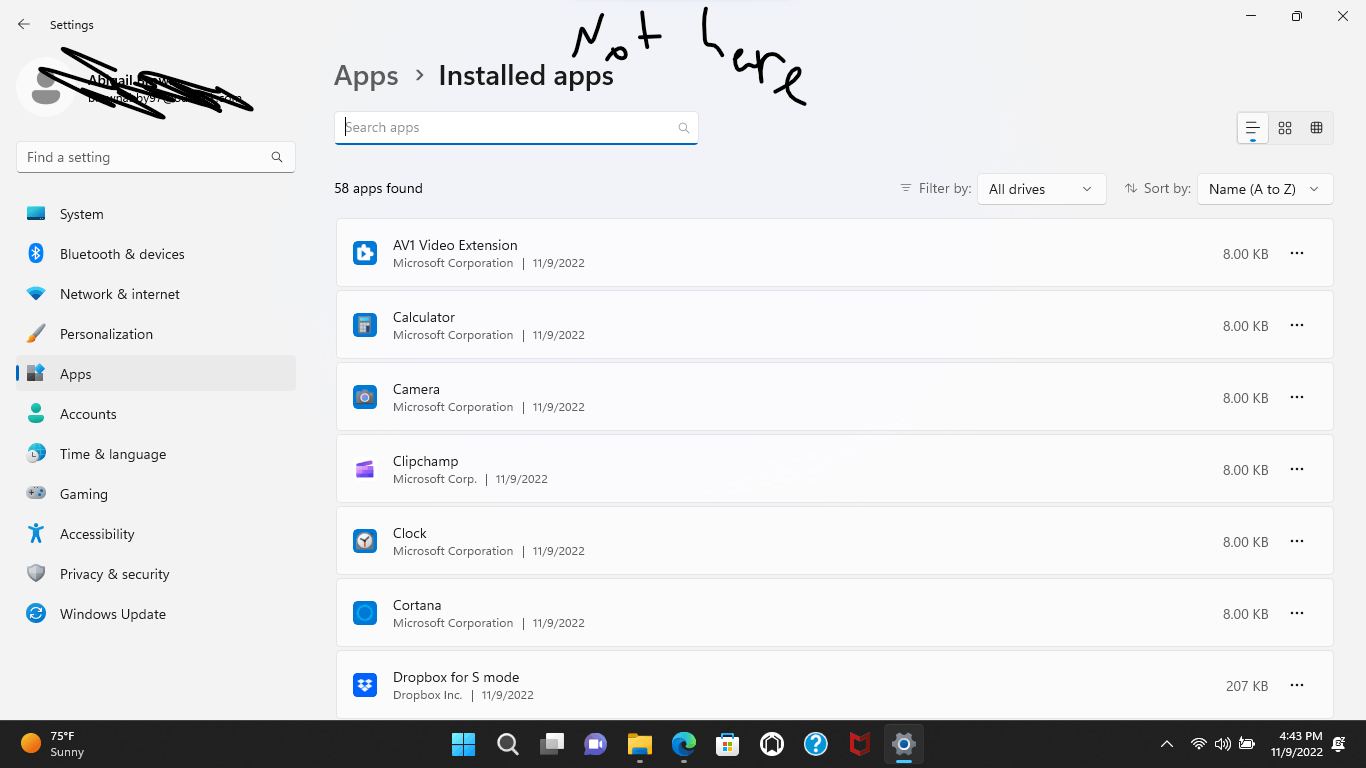1366x768 pixels.
Task: Open Gaming settings
Action: [83, 493]
